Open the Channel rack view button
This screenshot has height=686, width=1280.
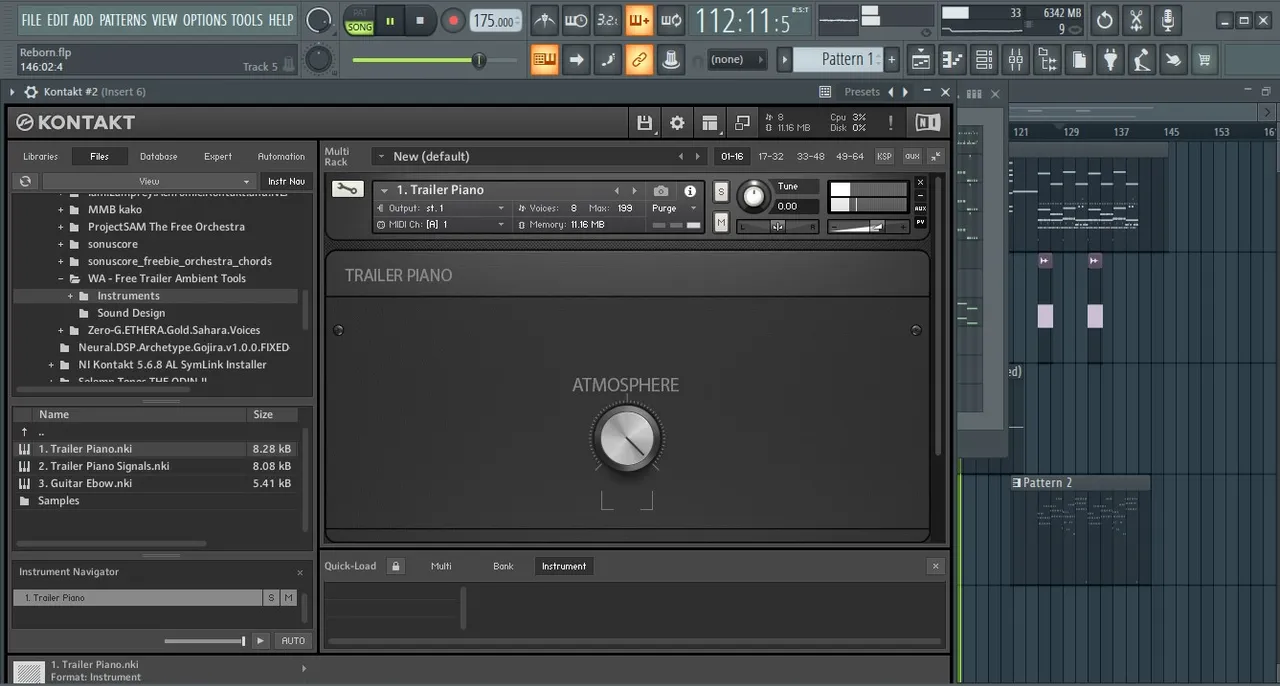[984, 60]
